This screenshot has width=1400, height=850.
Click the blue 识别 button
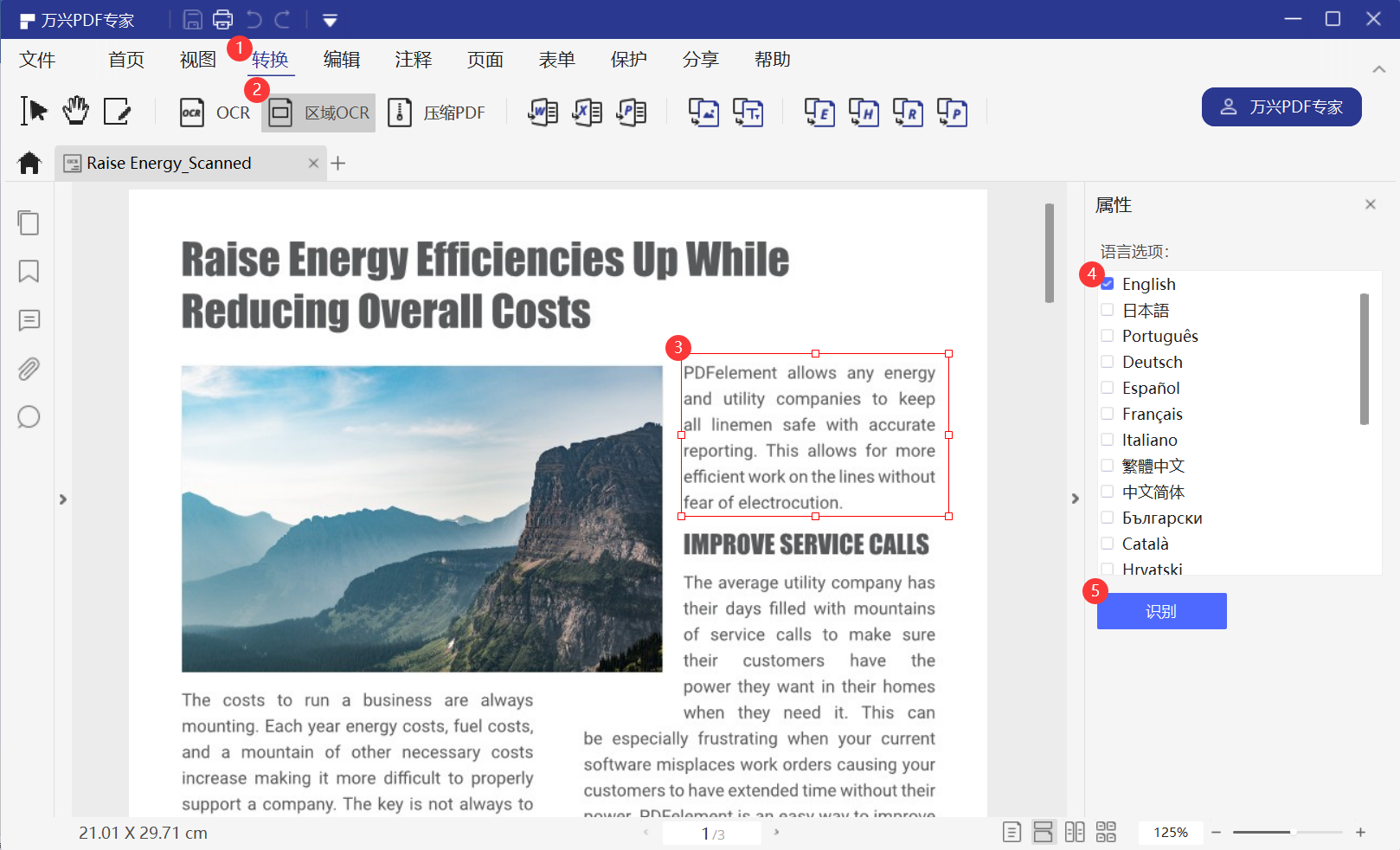(1161, 611)
